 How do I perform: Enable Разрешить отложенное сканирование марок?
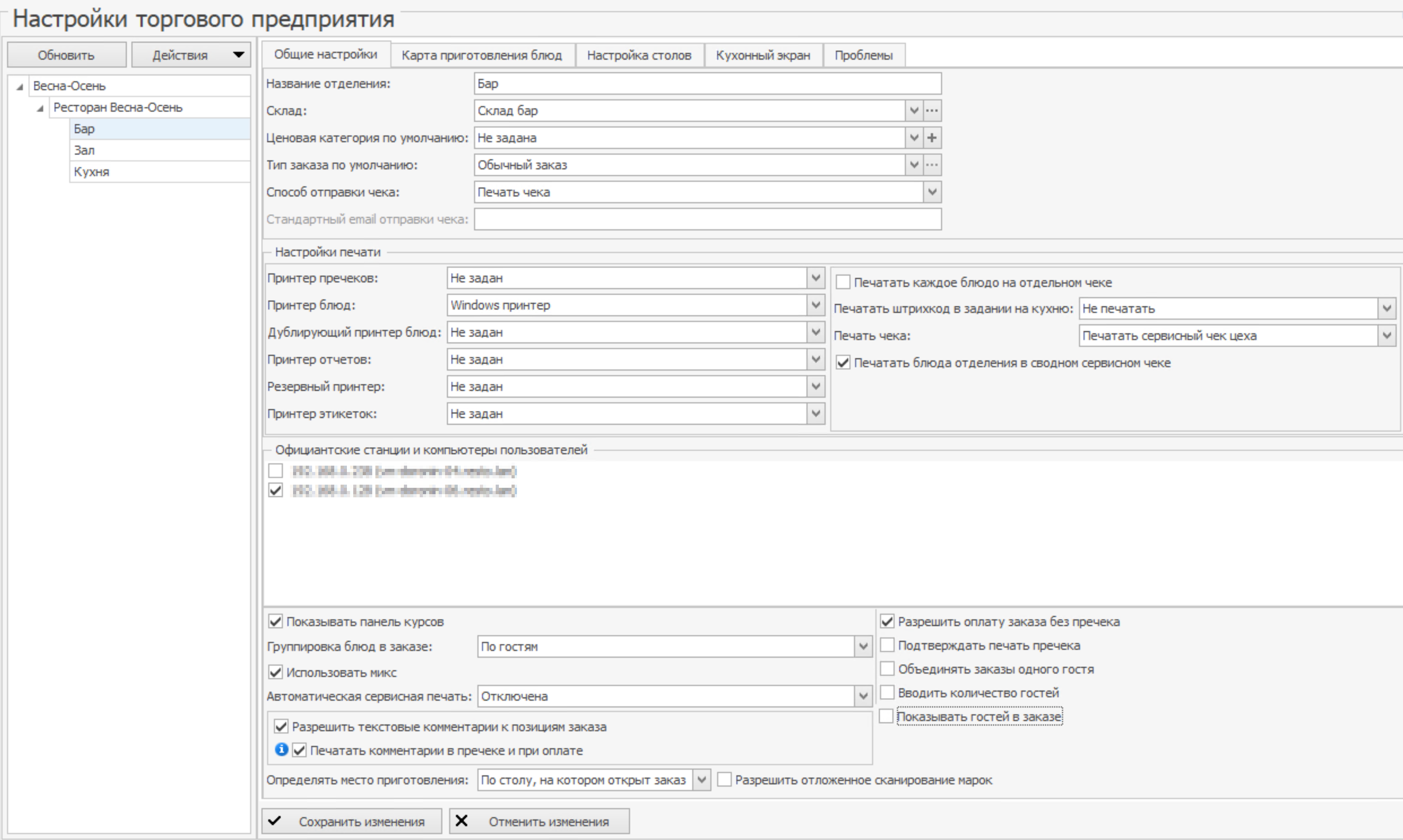tap(725, 780)
